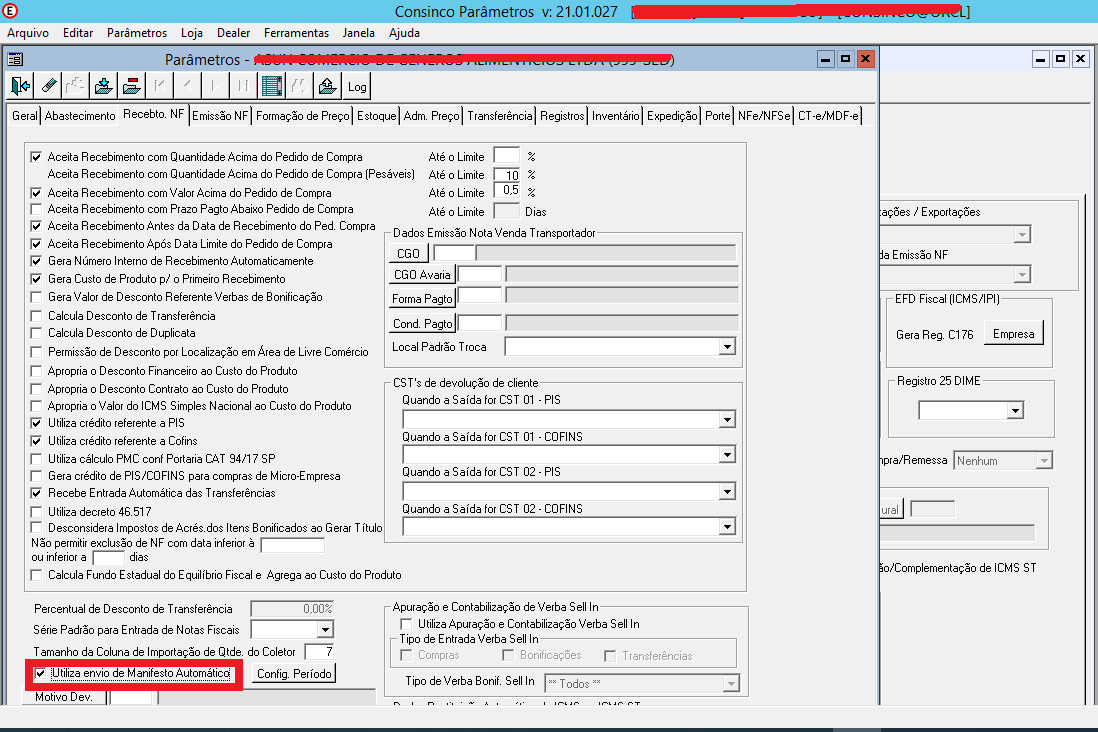This screenshot has height=732, width=1098.
Task: Click the ou inferior a dias field
Action: (x=109, y=558)
